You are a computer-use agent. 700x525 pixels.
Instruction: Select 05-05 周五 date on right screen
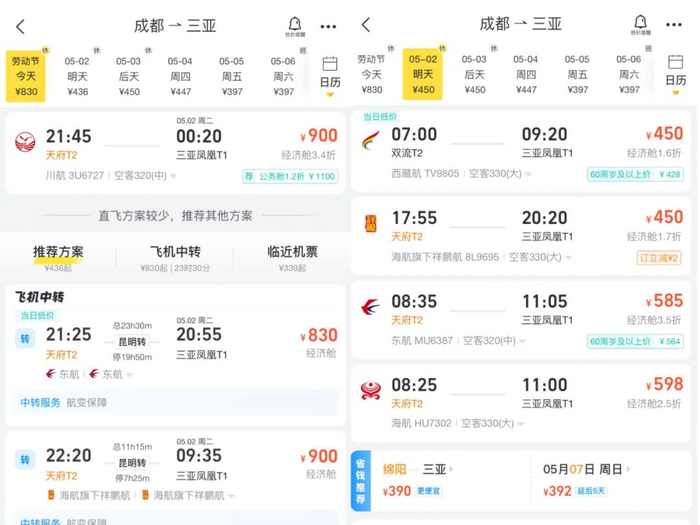click(x=578, y=74)
